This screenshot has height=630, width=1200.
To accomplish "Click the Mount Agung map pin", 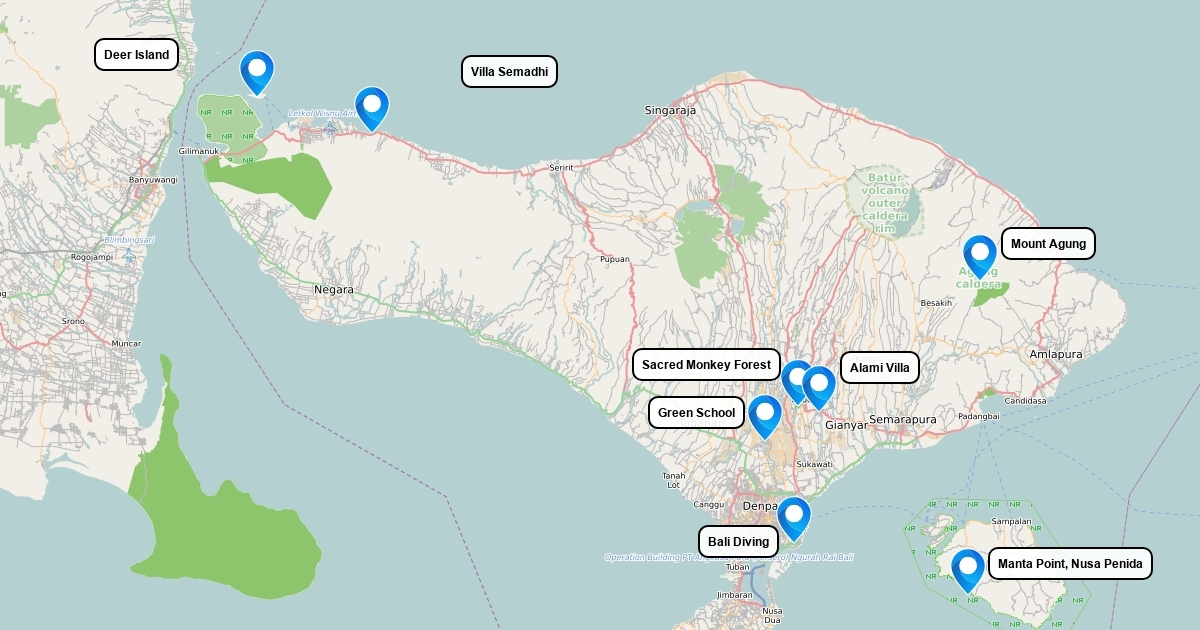I will click(979, 254).
